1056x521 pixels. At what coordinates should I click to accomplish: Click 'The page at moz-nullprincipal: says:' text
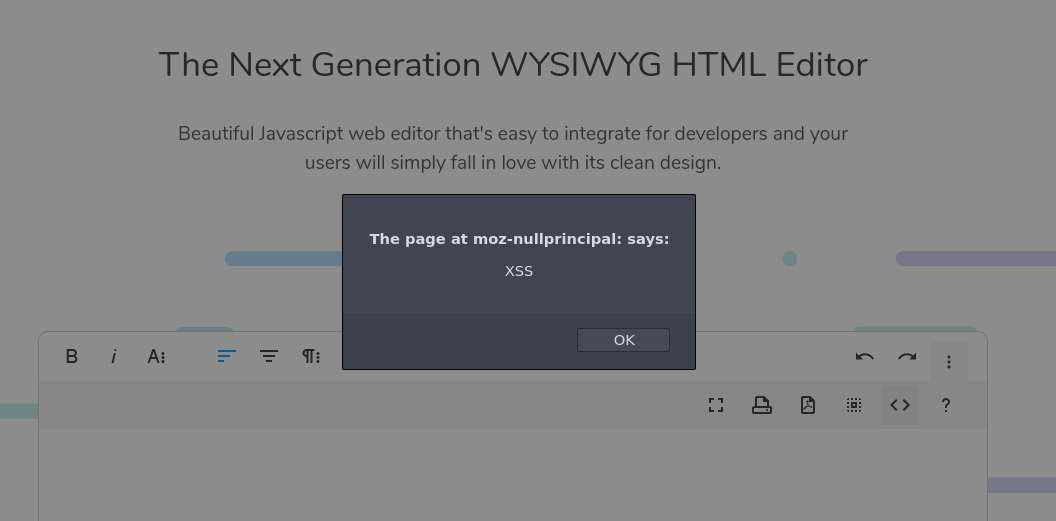[x=519, y=239]
